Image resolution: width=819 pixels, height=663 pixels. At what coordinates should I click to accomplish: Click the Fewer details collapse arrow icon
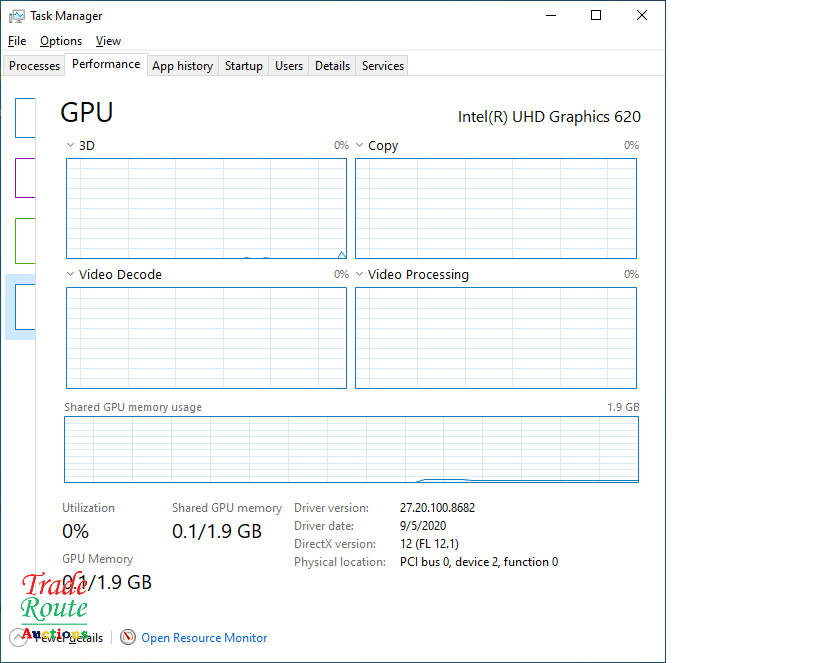(19, 637)
